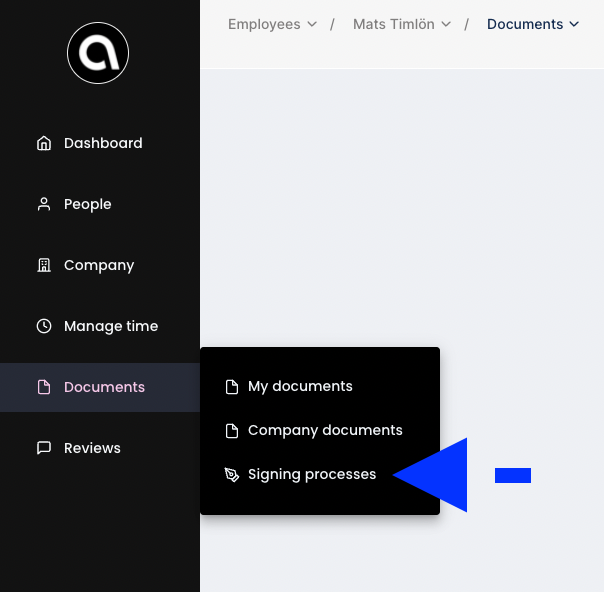Image resolution: width=604 pixels, height=592 pixels.
Task: Click the Documents file icon in sidebar
Action: (44, 387)
